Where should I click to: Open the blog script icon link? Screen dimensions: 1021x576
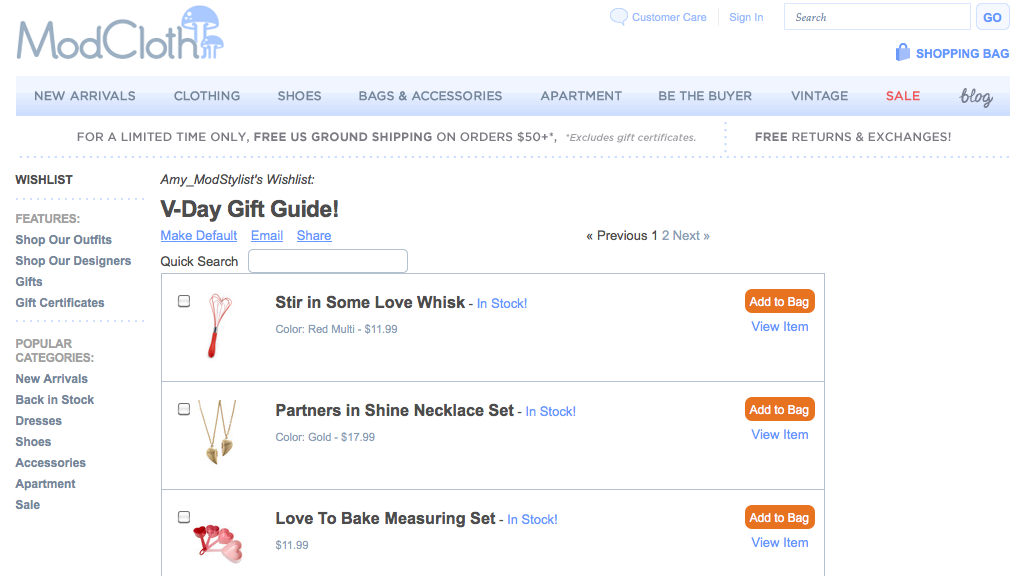pos(976,96)
